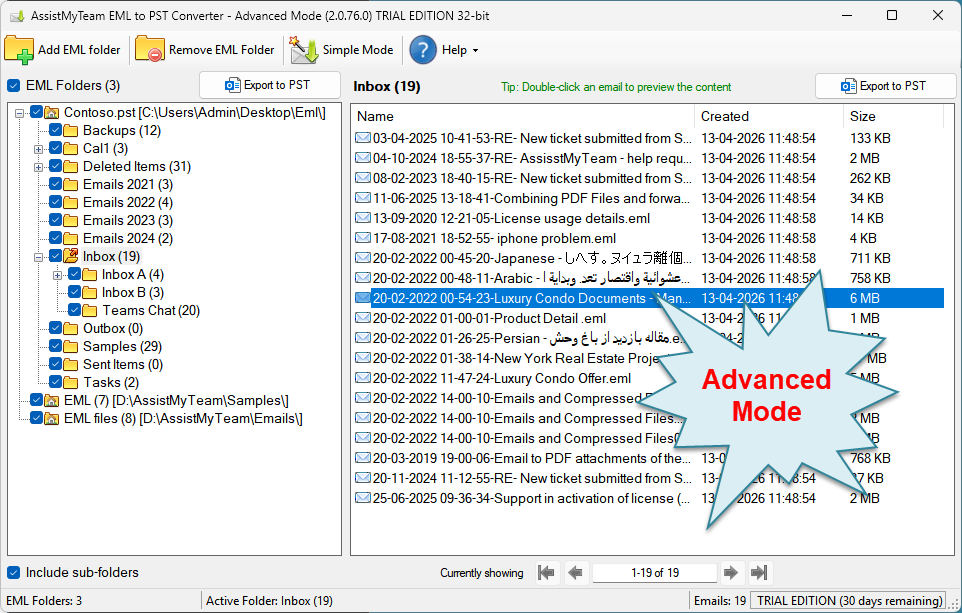Go to the first page of emails

[546, 573]
